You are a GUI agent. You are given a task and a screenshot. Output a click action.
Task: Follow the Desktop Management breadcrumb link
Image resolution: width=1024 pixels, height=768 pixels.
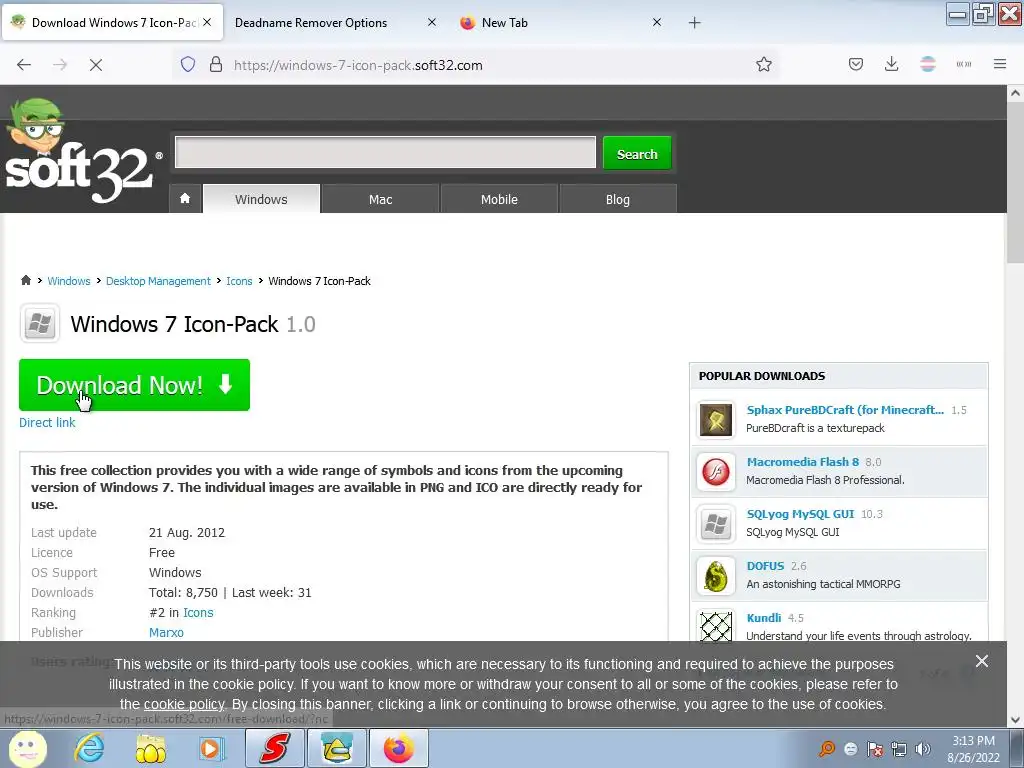(x=158, y=281)
